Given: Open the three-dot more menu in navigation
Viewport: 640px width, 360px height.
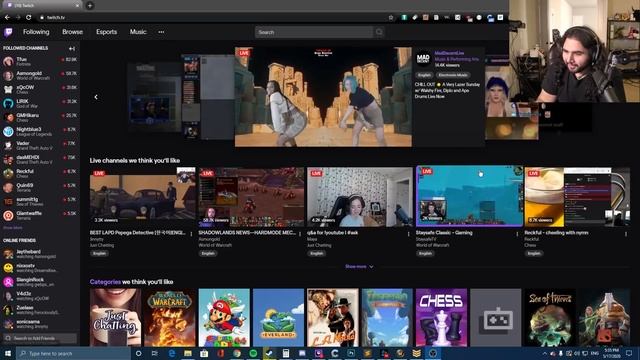Looking at the screenshot, I should point(161,32).
